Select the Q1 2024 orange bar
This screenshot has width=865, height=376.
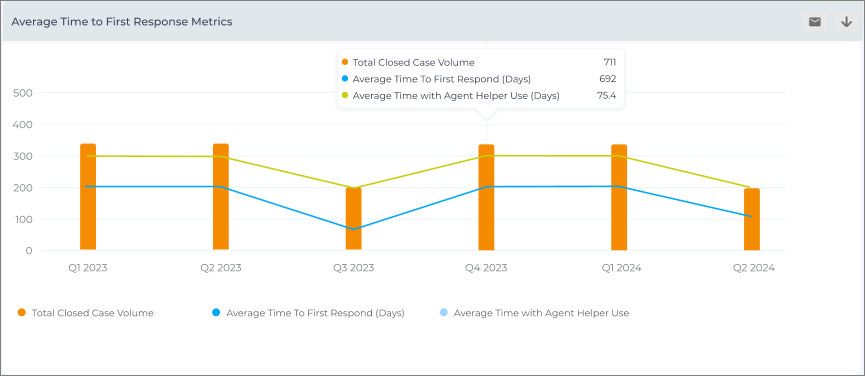[619, 197]
